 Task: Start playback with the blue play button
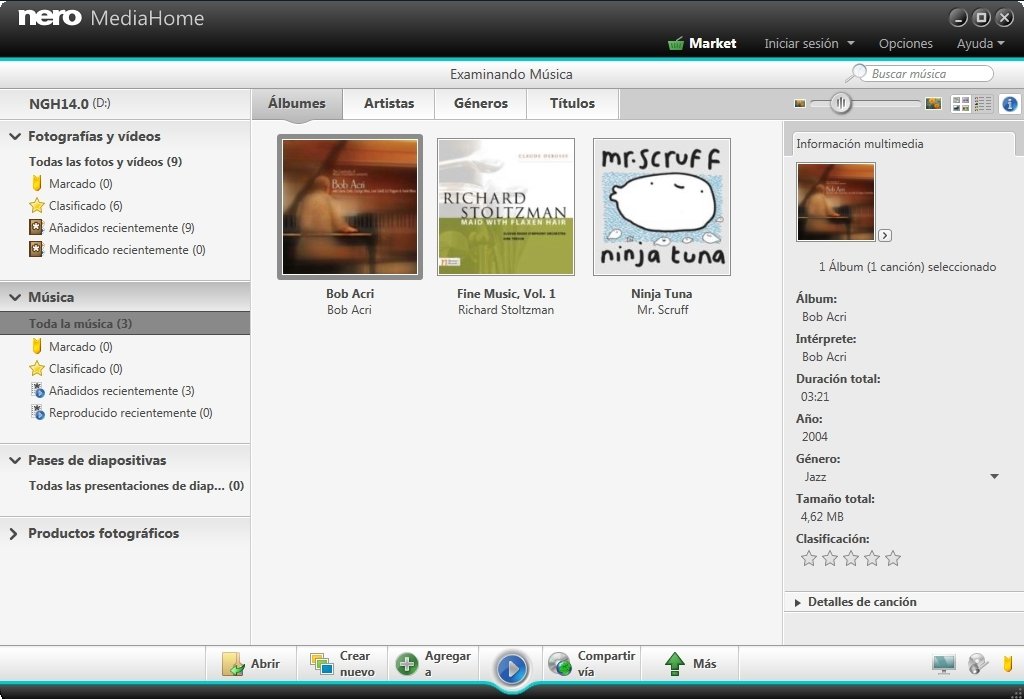[512, 668]
